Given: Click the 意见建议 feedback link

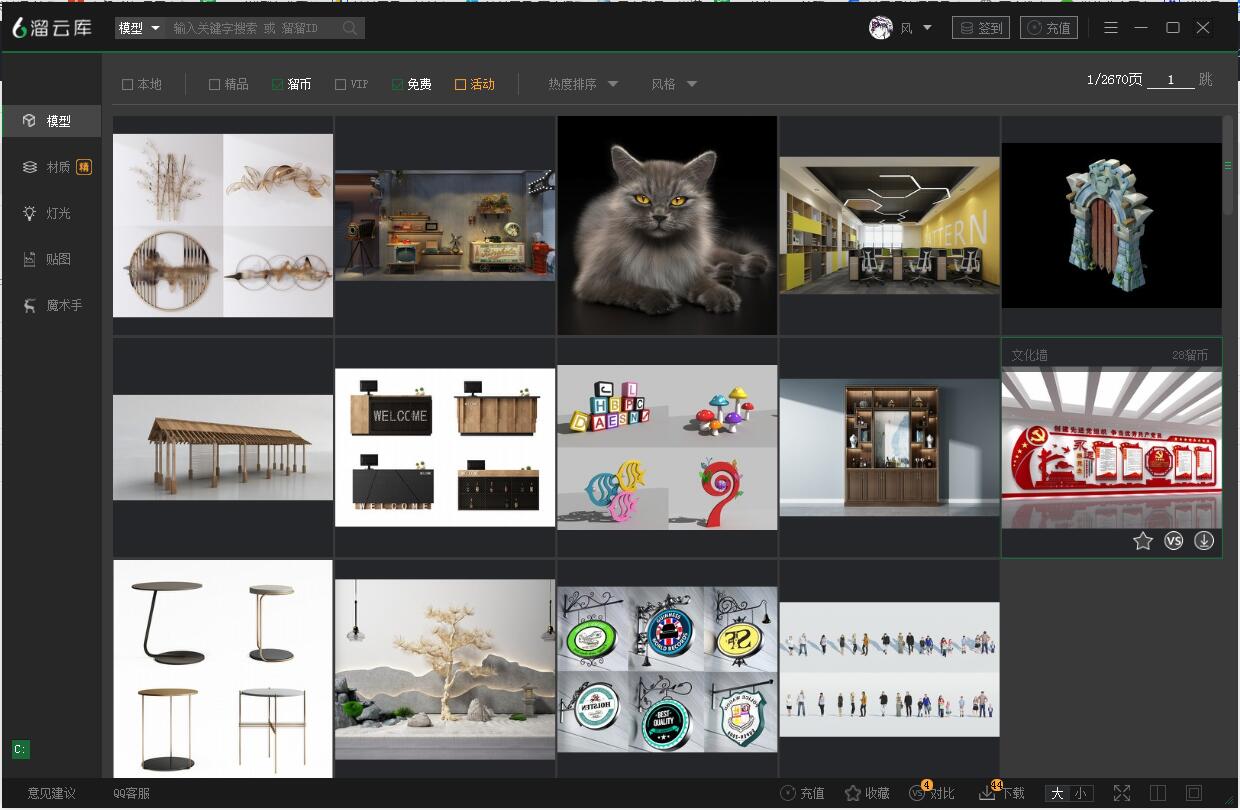Looking at the screenshot, I should tap(51, 793).
